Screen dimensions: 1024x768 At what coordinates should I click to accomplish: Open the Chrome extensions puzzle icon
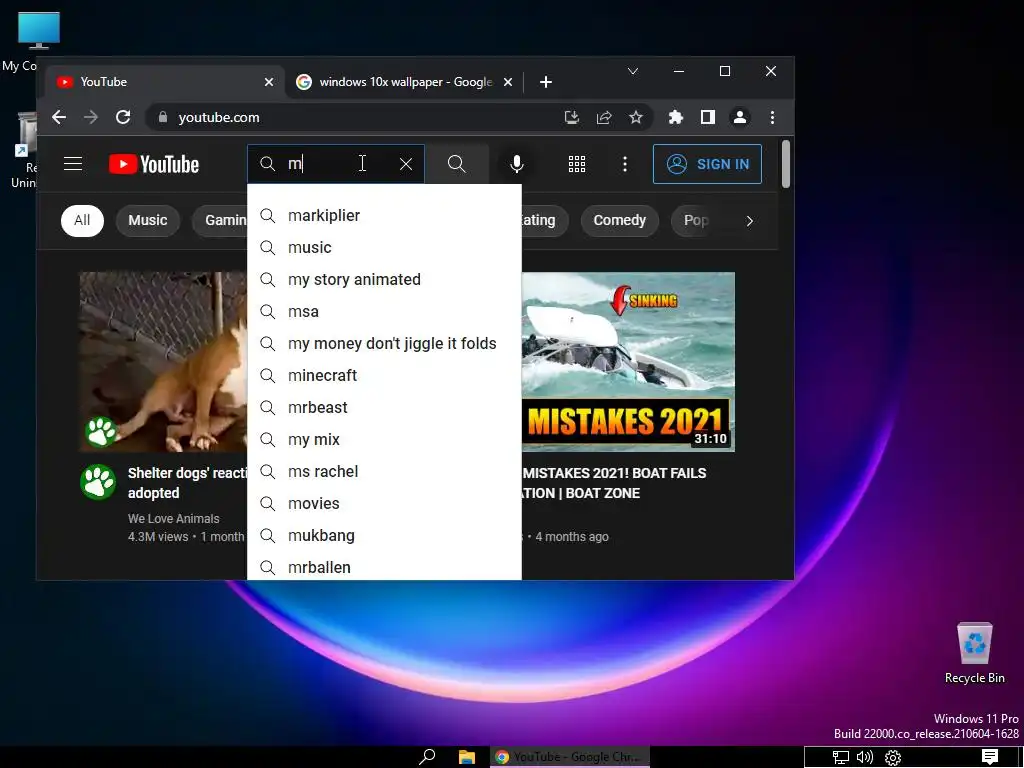click(675, 118)
